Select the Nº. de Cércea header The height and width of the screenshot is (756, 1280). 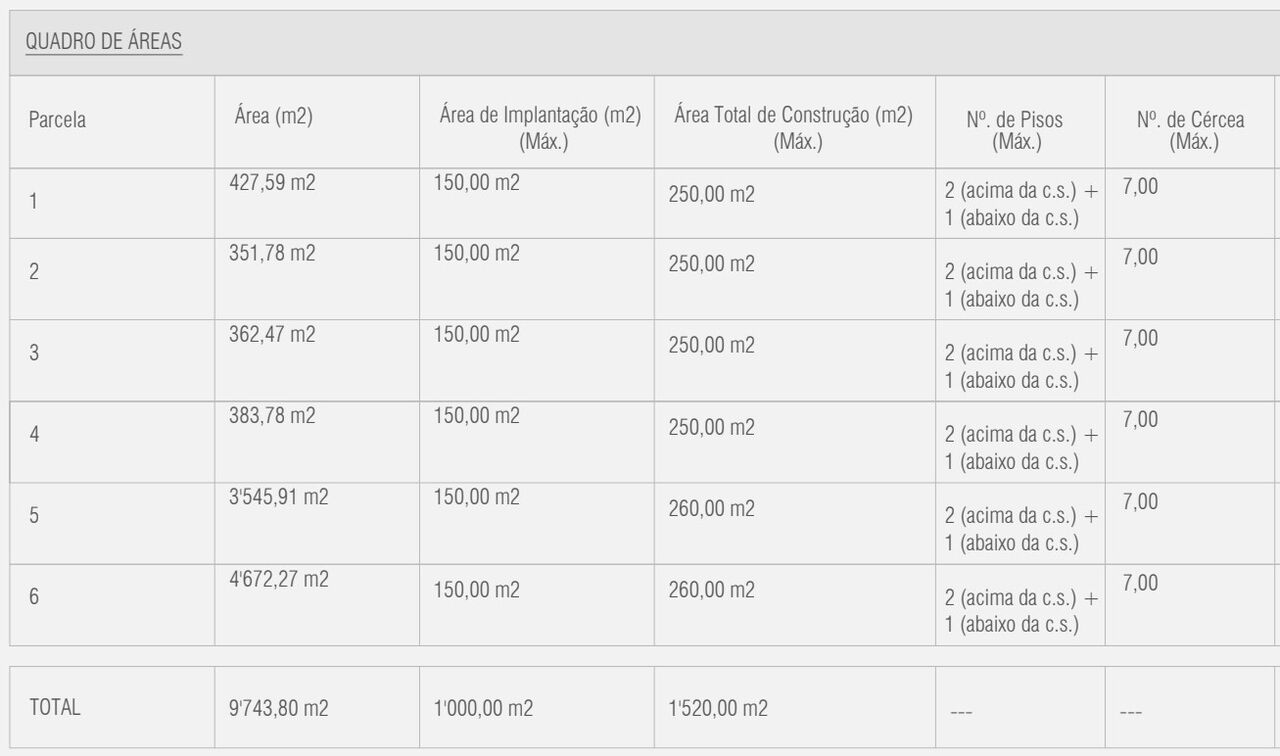point(1191,130)
